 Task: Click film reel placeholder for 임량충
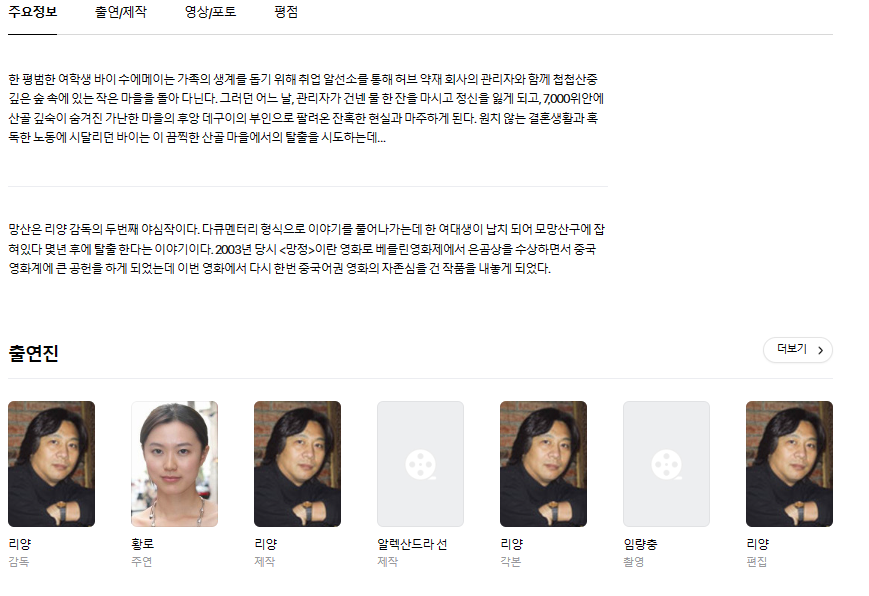(667, 464)
